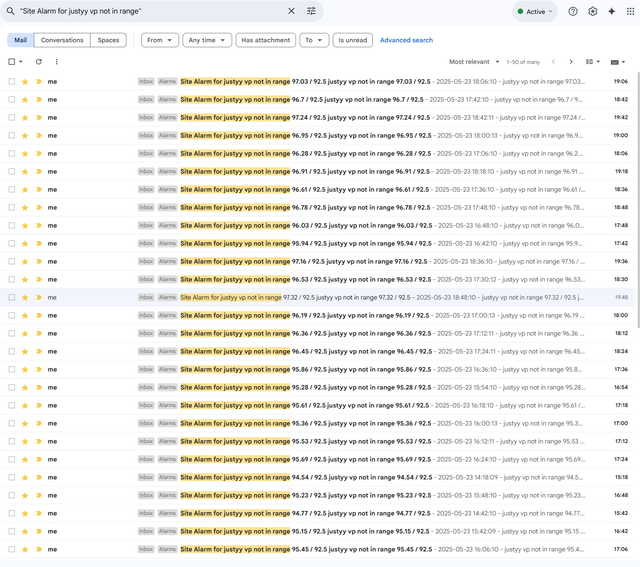The height and width of the screenshot is (567, 640).
Task: Open the Help question mark icon
Action: (x=573, y=11)
